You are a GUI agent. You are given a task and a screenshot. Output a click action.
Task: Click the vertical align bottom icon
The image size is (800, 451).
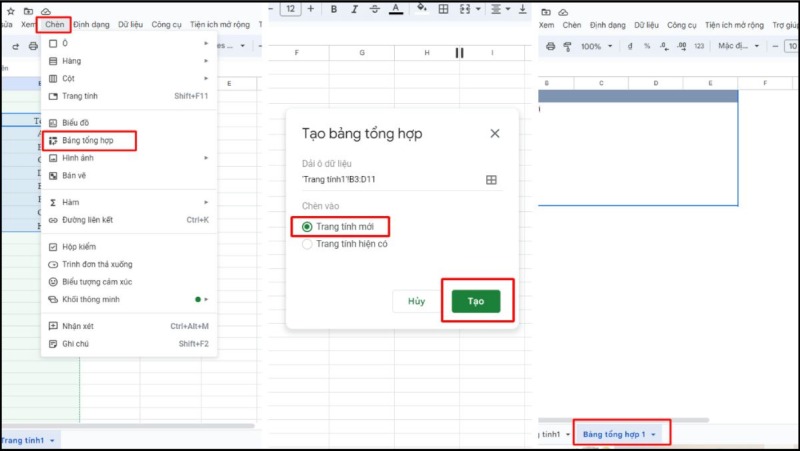(522, 9)
